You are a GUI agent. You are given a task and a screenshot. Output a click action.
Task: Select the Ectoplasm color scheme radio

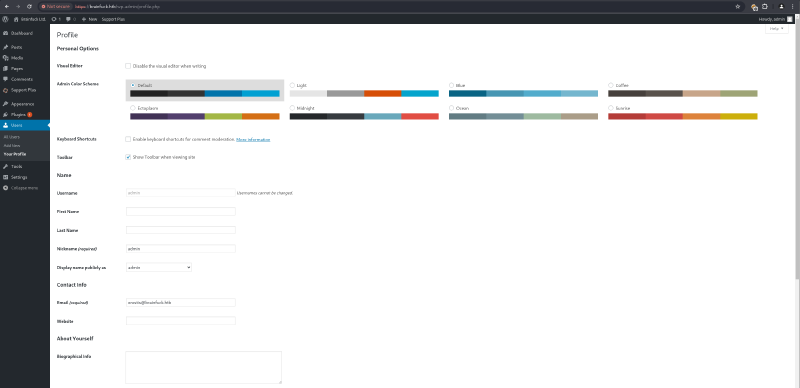(133, 108)
